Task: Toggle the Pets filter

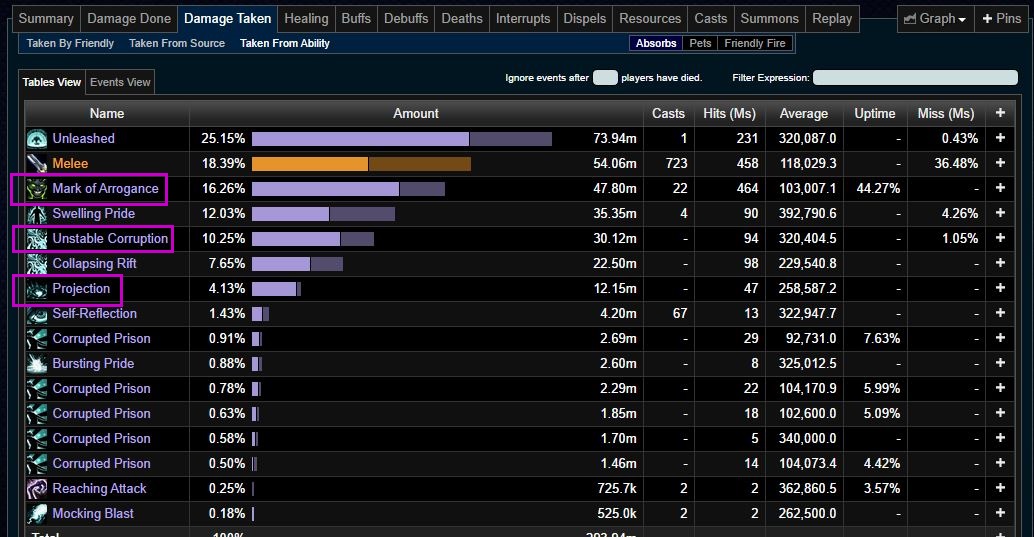Action: coord(700,43)
